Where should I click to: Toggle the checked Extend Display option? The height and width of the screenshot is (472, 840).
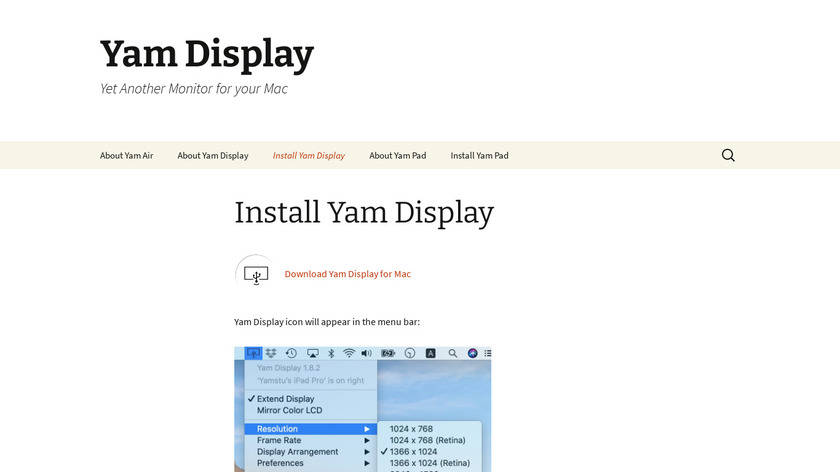click(285, 399)
